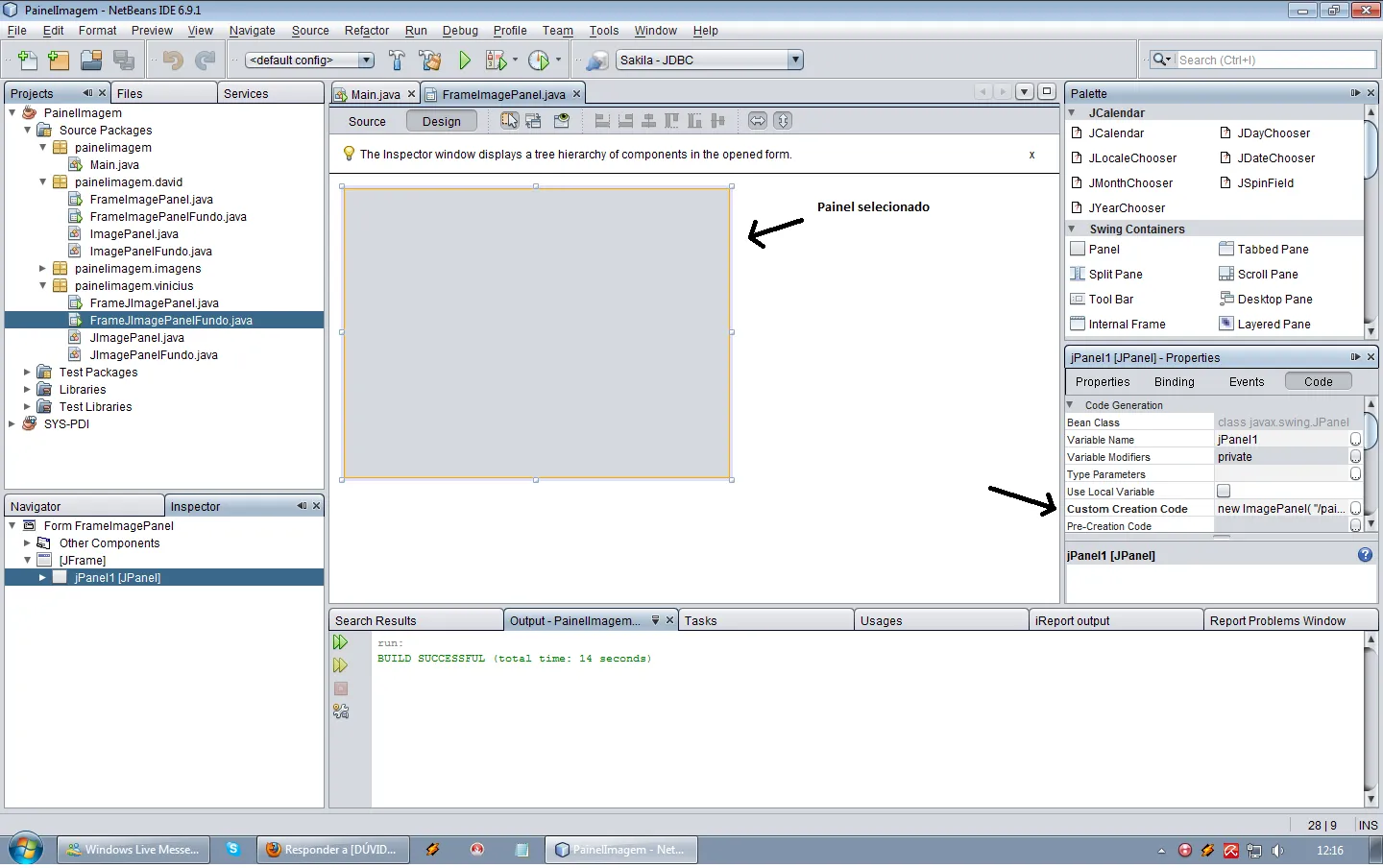This screenshot has height=868, width=1383.
Task: Toggle the Design view button
Action: [441, 122]
